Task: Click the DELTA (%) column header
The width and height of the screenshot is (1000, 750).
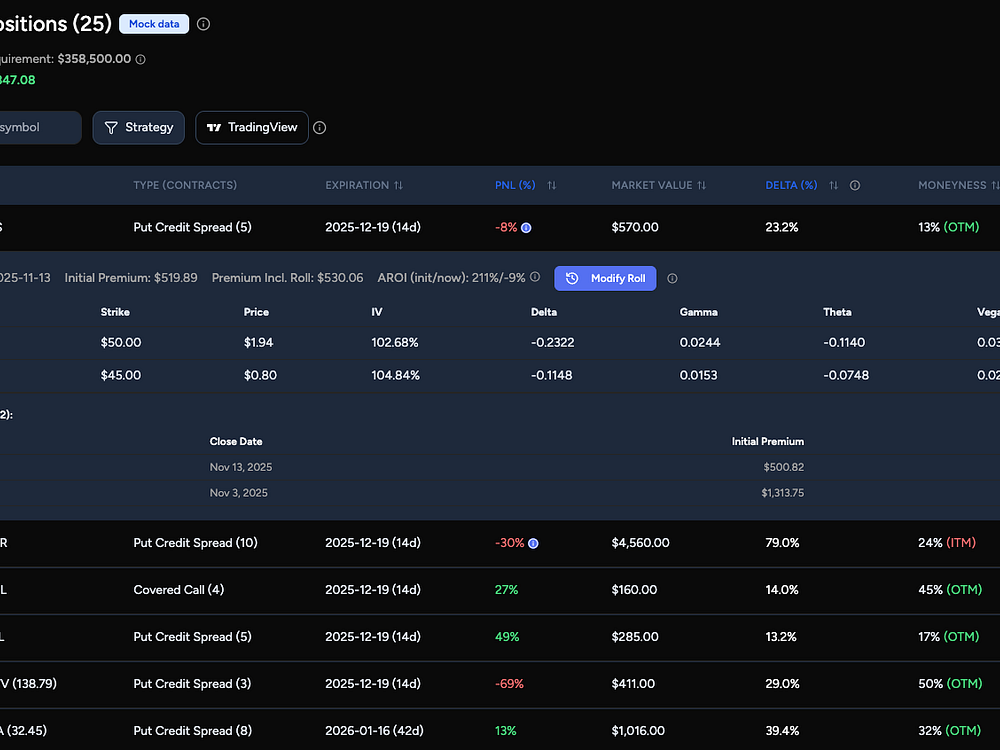Action: click(791, 185)
